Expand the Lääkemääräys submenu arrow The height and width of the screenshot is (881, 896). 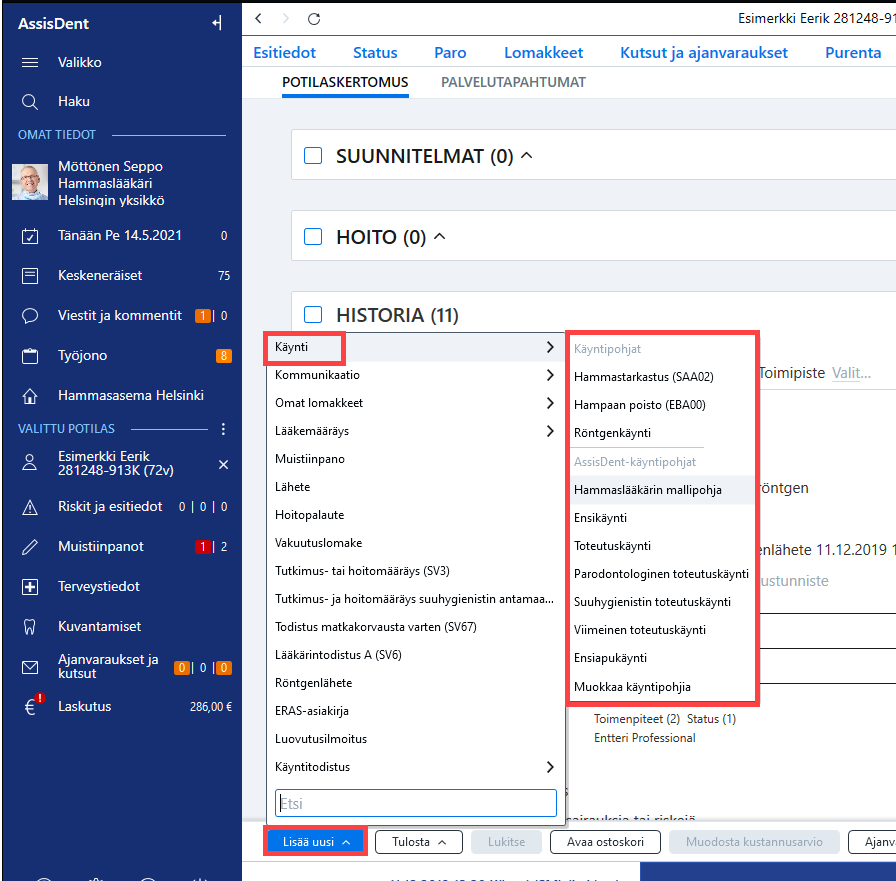[550, 431]
